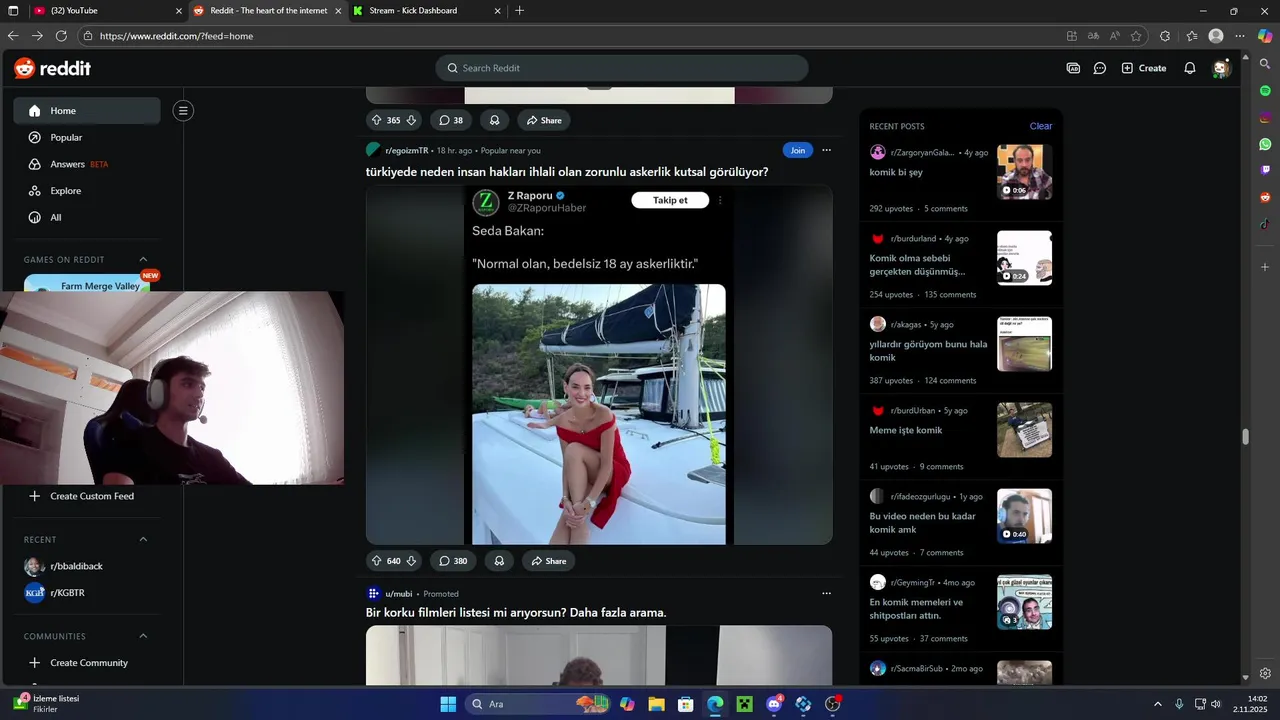Focus the Search Reddit input field

621,68
